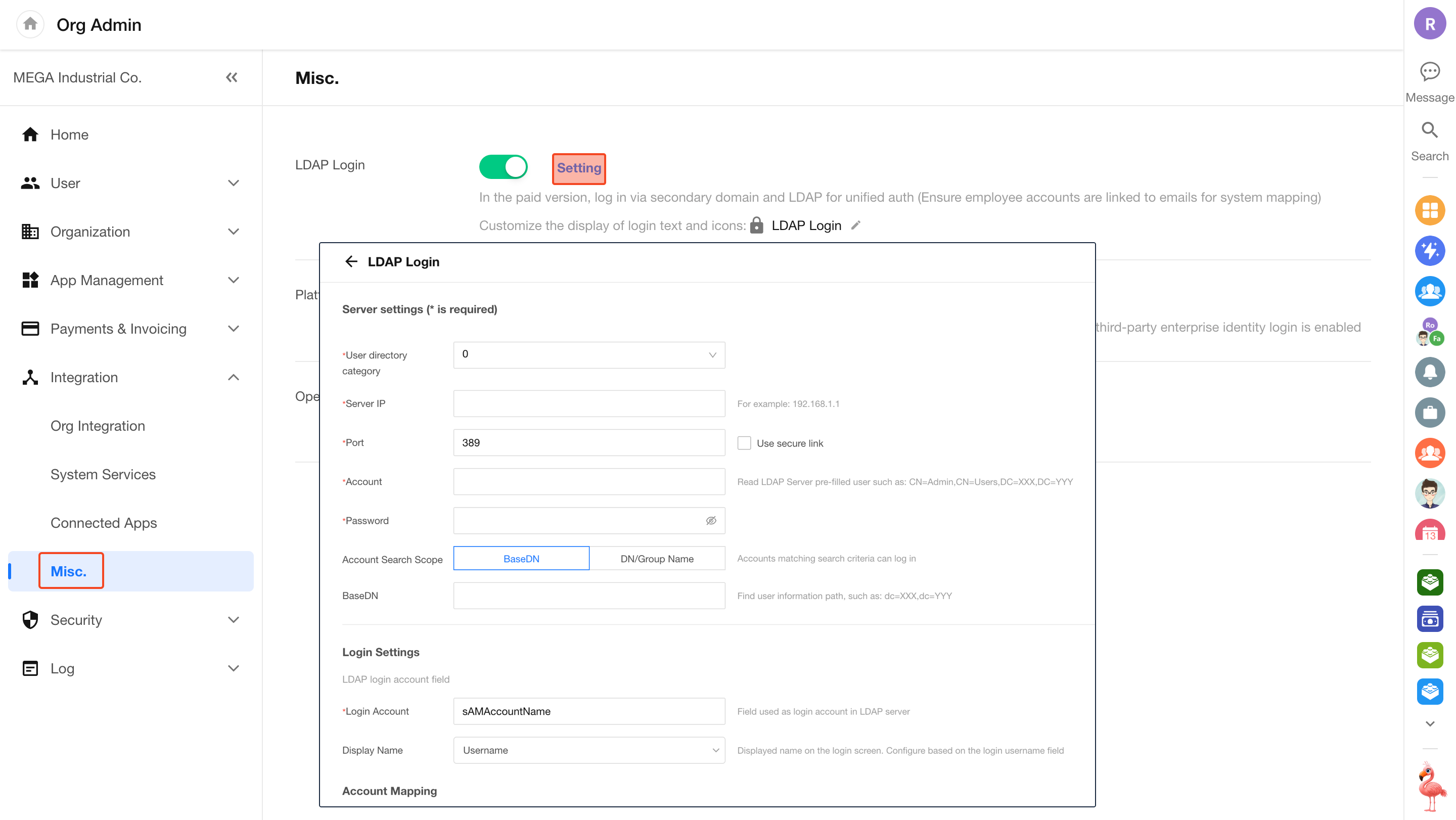Open the purple R user avatar
Image resolution: width=1456 pixels, height=820 pixels.
1429,24
